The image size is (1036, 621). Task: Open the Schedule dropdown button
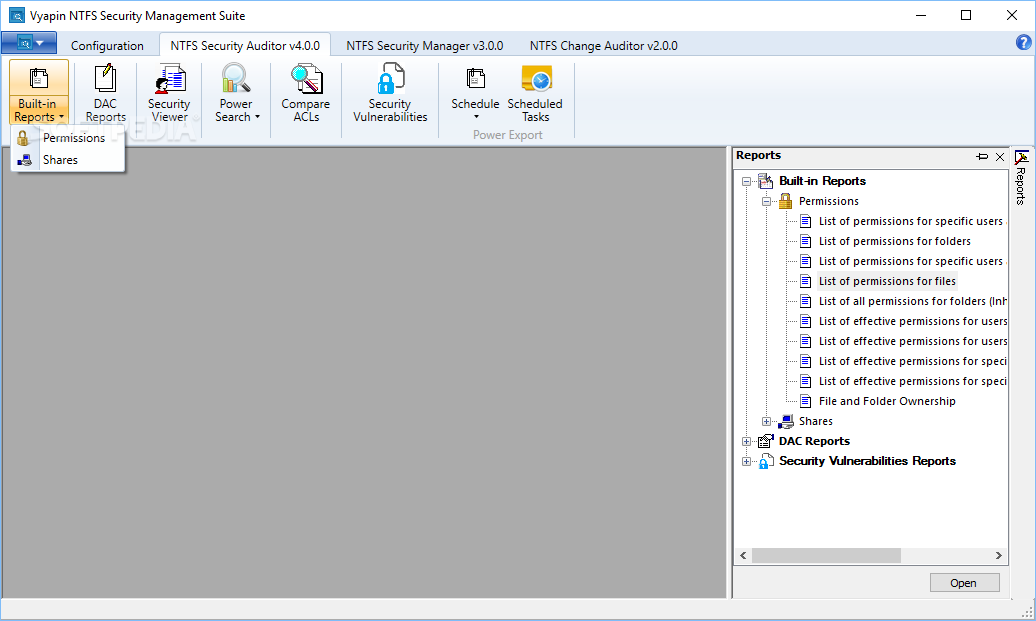point(475,92)
